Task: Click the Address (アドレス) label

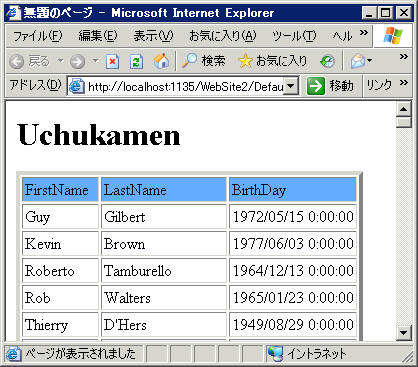Action: [x=35, y=85]
